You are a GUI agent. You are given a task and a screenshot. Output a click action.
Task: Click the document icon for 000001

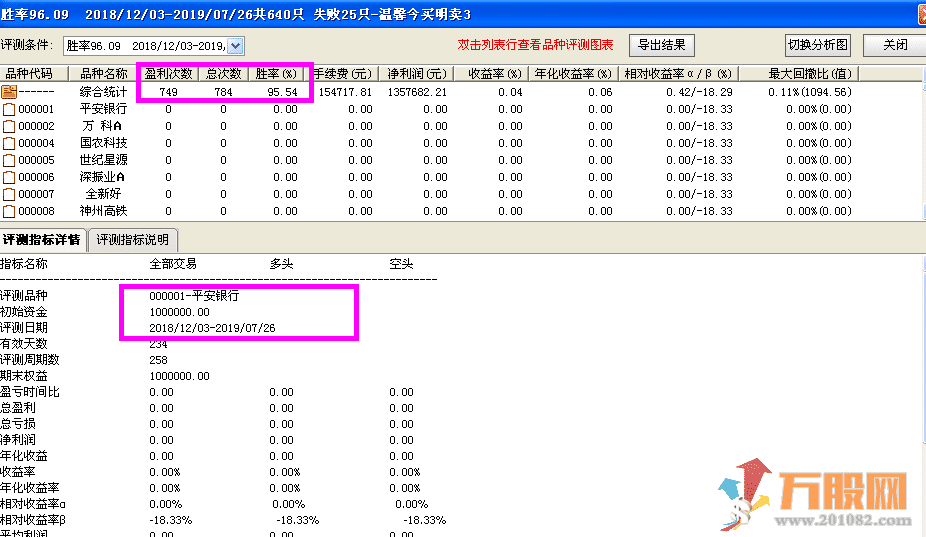9,109
